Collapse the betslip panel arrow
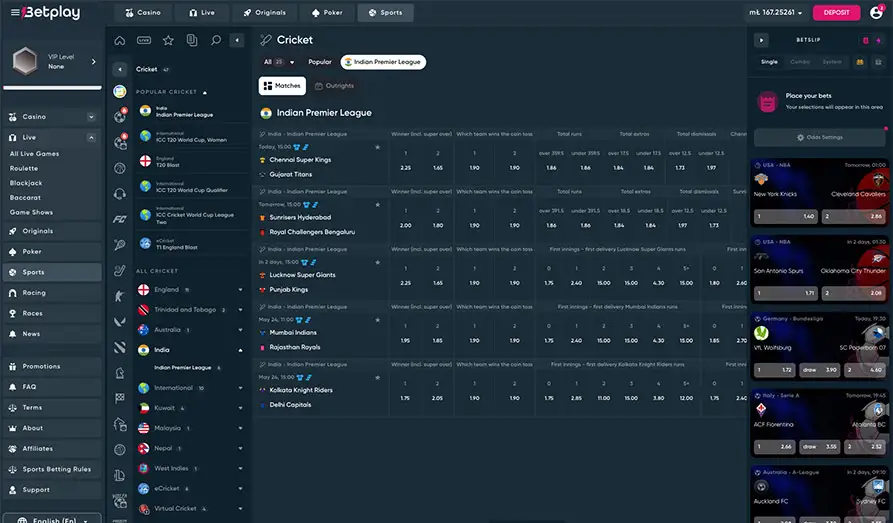 click(x=761, y=40)
